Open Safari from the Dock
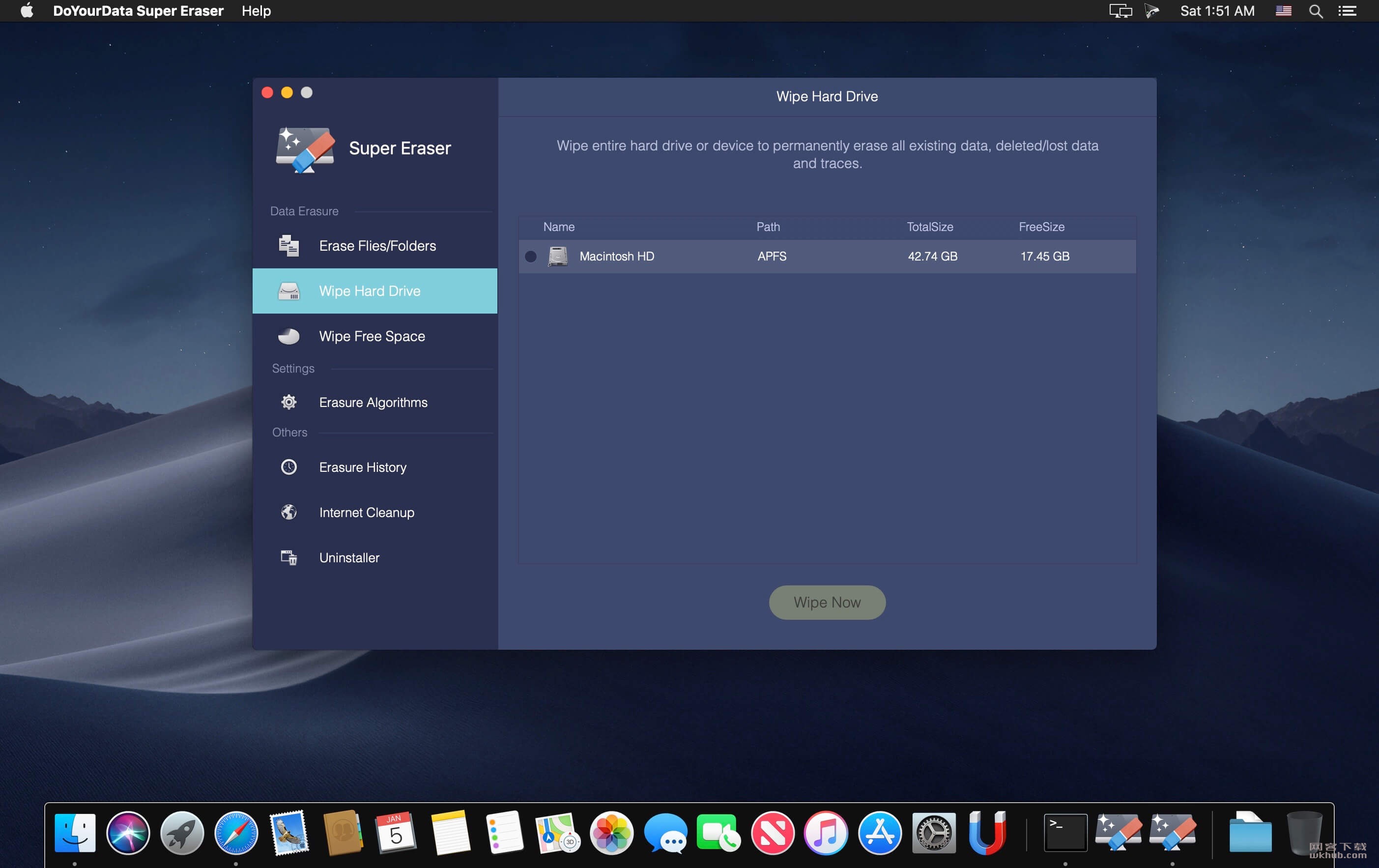Viewport: 1379px width, 868px height. (x=236, y=832)
